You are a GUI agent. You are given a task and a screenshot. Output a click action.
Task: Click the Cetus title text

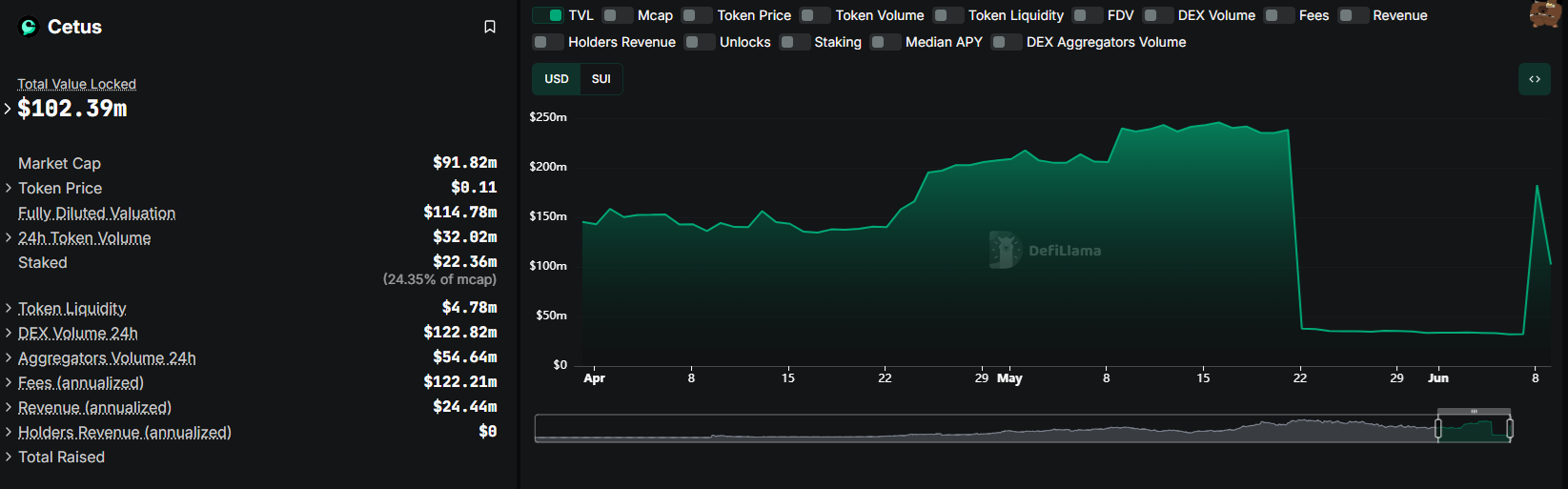pos(74,27)
